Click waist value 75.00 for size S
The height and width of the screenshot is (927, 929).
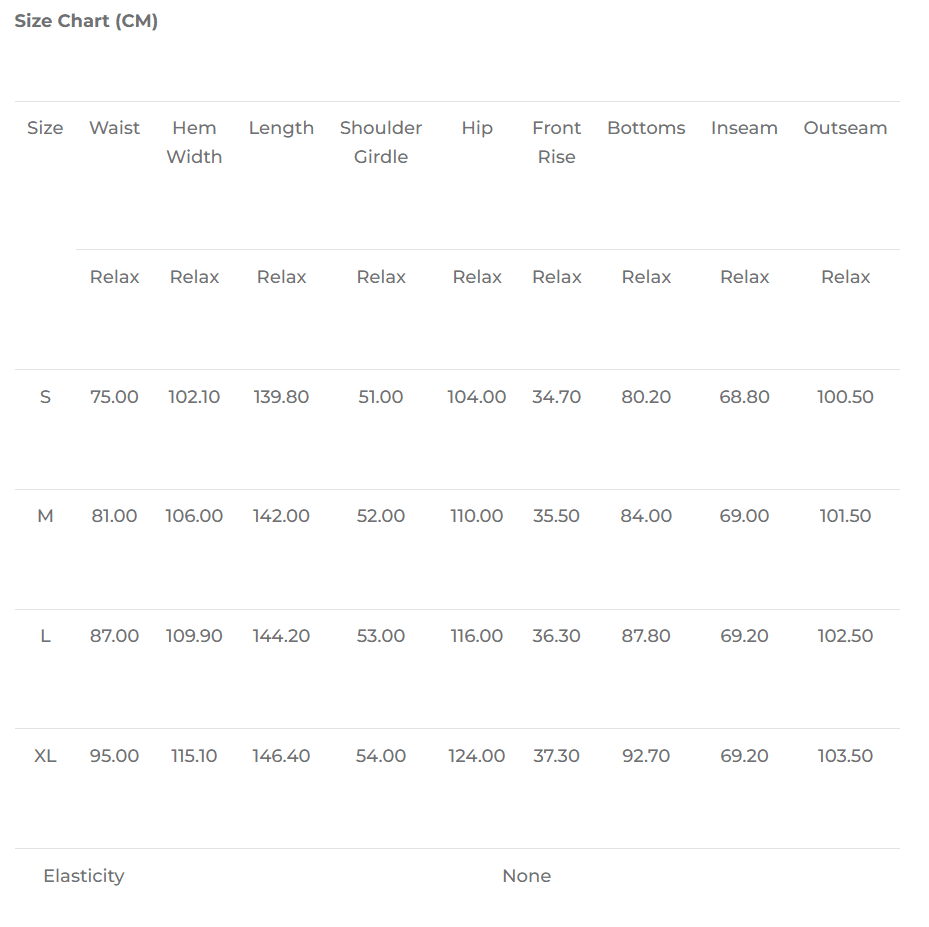point(114,397)
